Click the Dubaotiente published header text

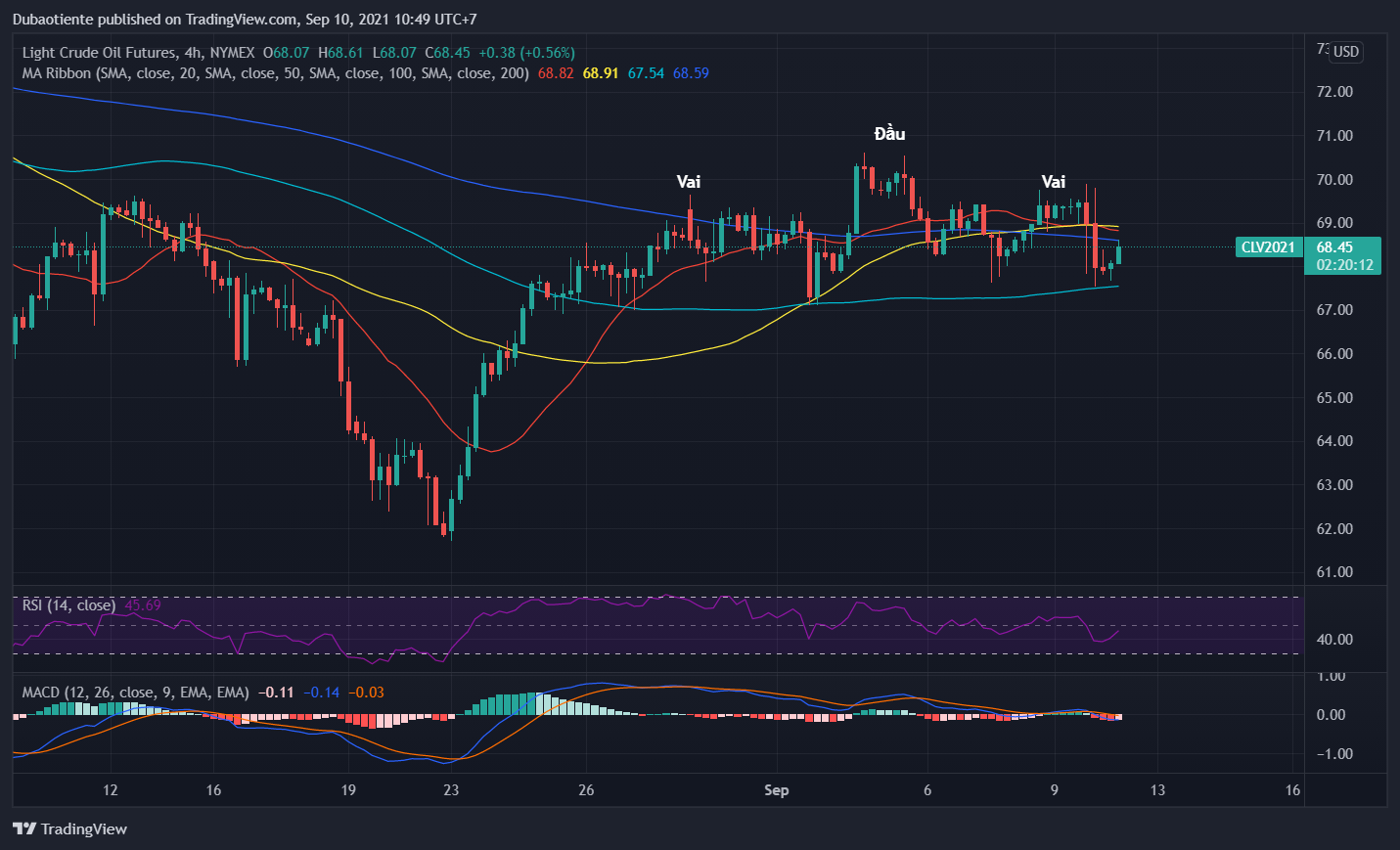(245, 20)
